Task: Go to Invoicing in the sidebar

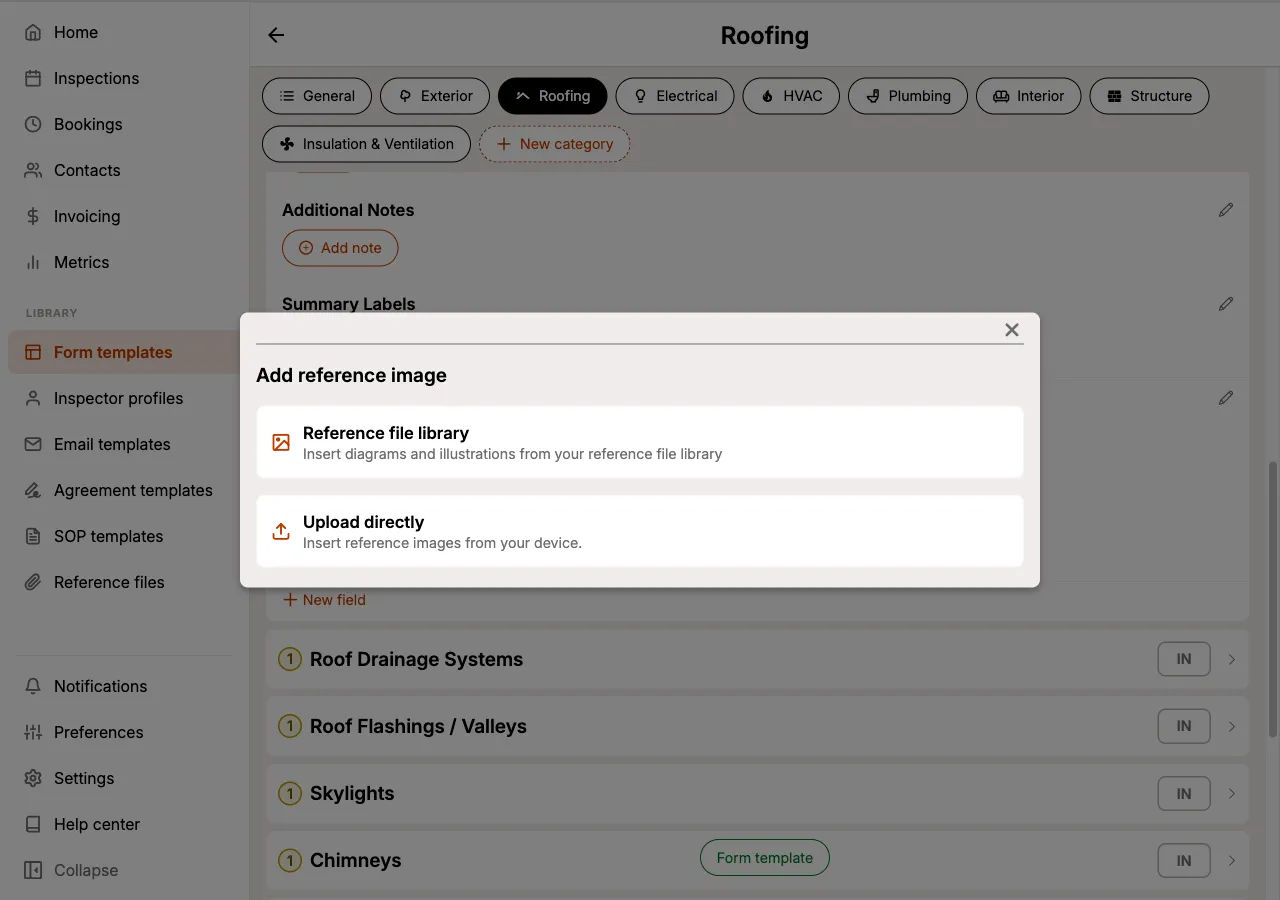Action: [x=124, y=216]
